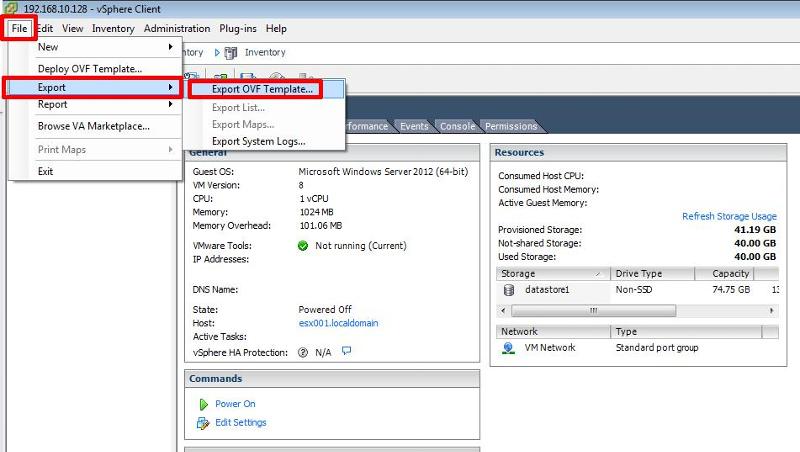This screenshot has width=800, height=452.
Task: Select the datastore1 storage row name
Action: 547,289
